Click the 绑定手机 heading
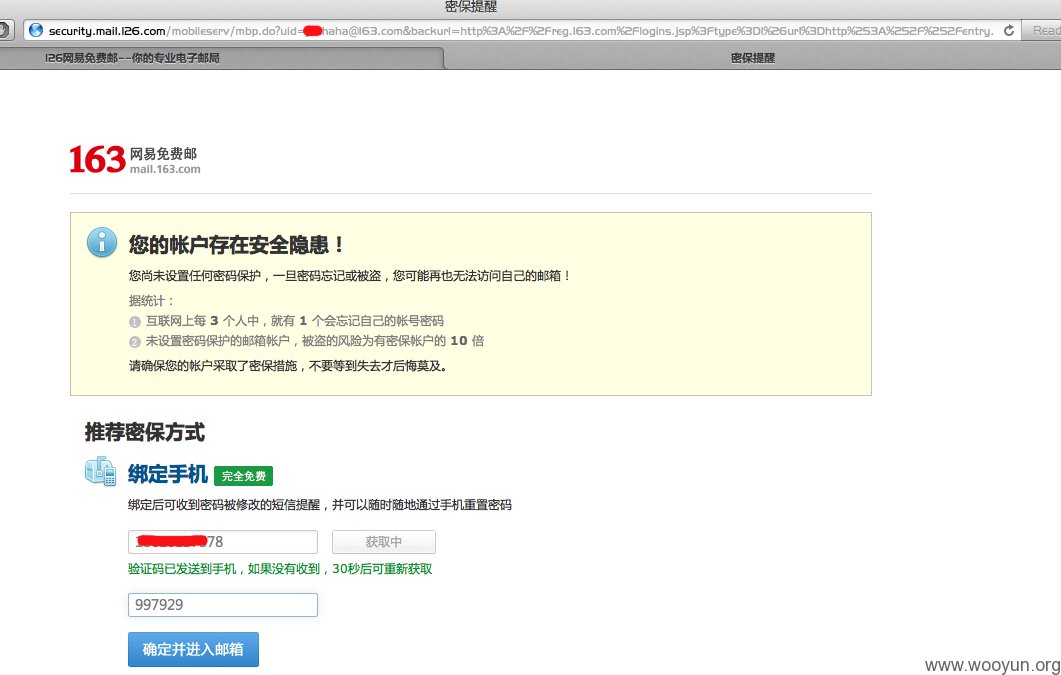1061x675 pixels. pos(168,475)
